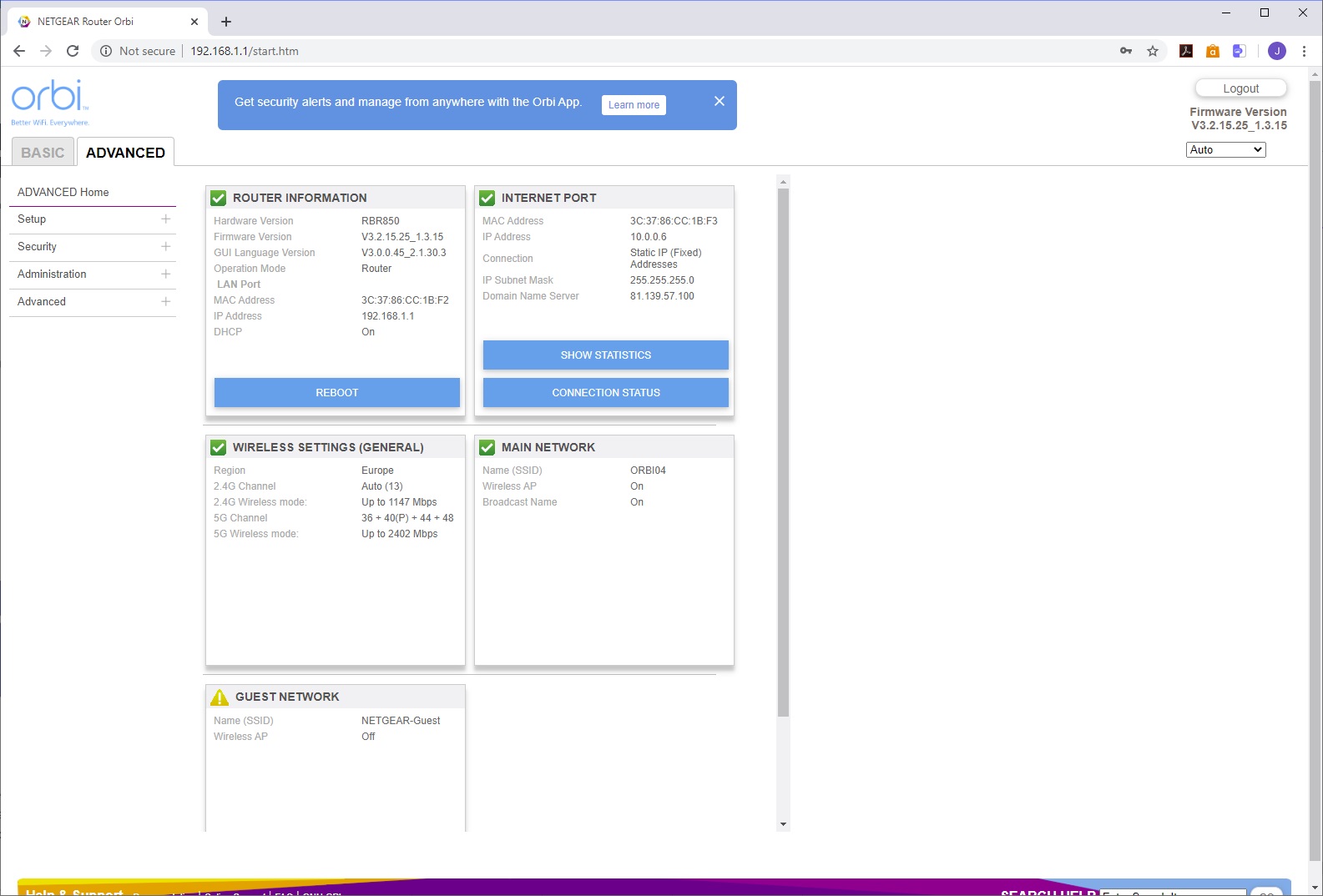
Task: Click the browser forward arrow
Action: pyautogui.click(x=46, y=51)
